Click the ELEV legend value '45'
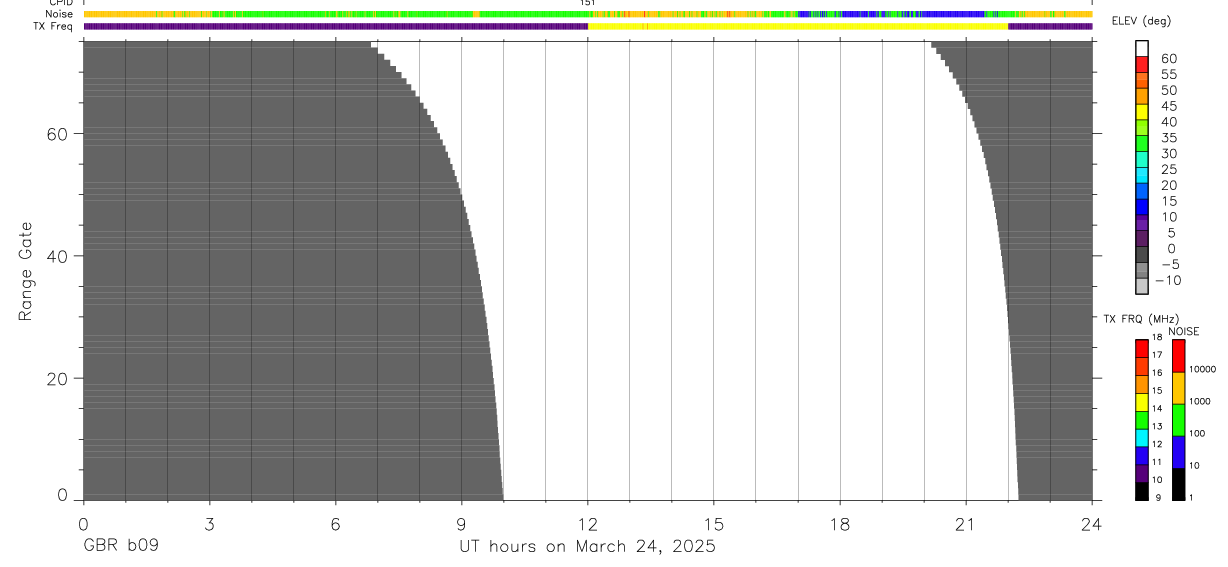Screen dimensions: 1228x567 (x=1169, y=106)
